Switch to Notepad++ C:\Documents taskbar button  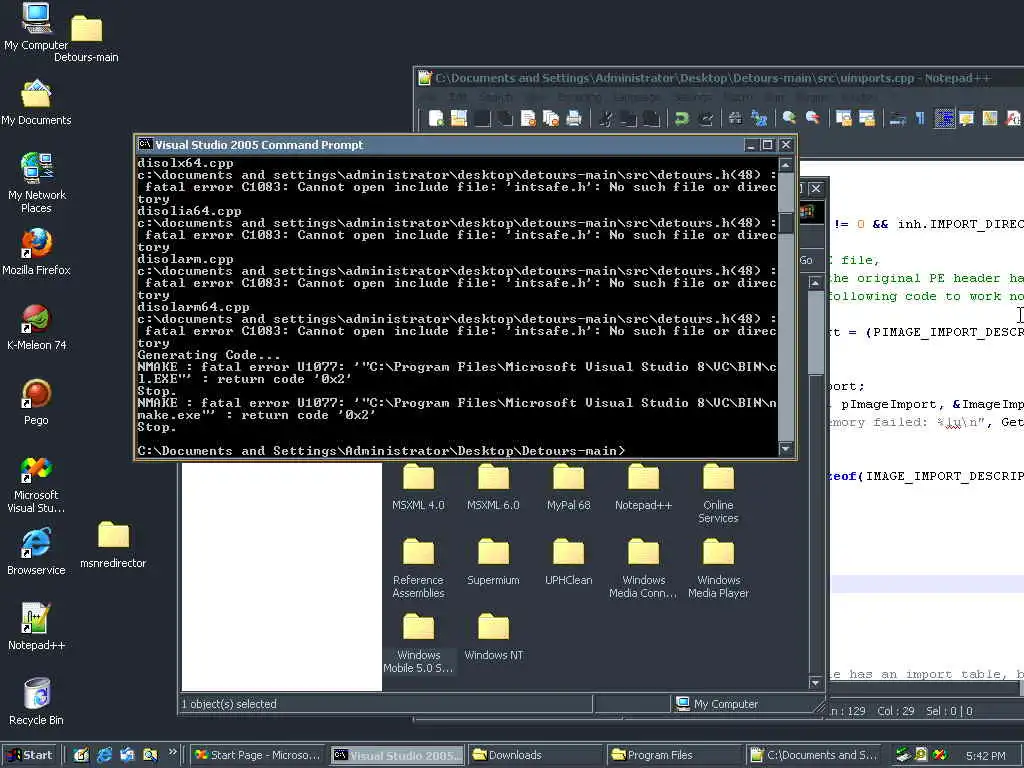(x=812, y=755)
